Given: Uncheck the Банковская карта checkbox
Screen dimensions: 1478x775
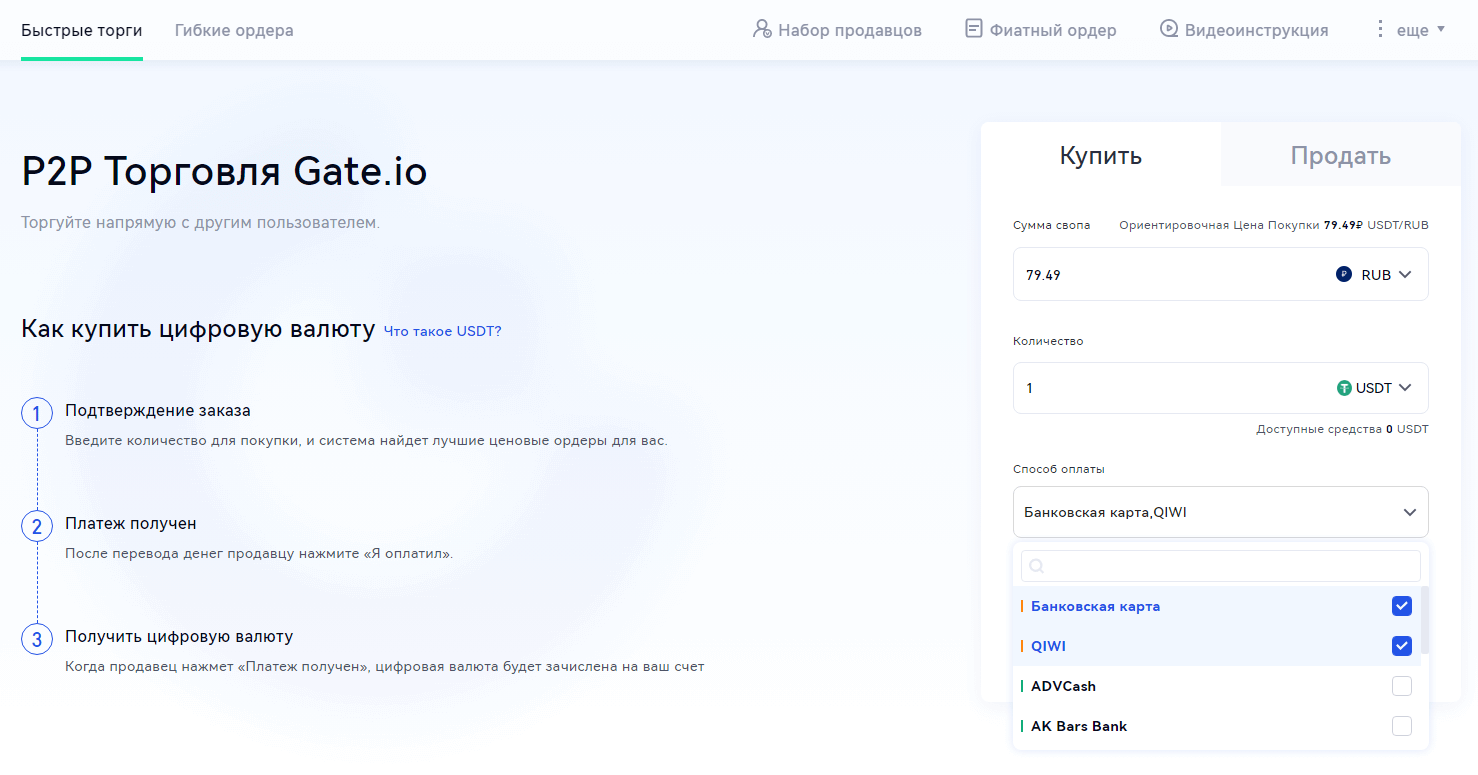Looking at the screenshot, I should click(x=1401, y=606).
